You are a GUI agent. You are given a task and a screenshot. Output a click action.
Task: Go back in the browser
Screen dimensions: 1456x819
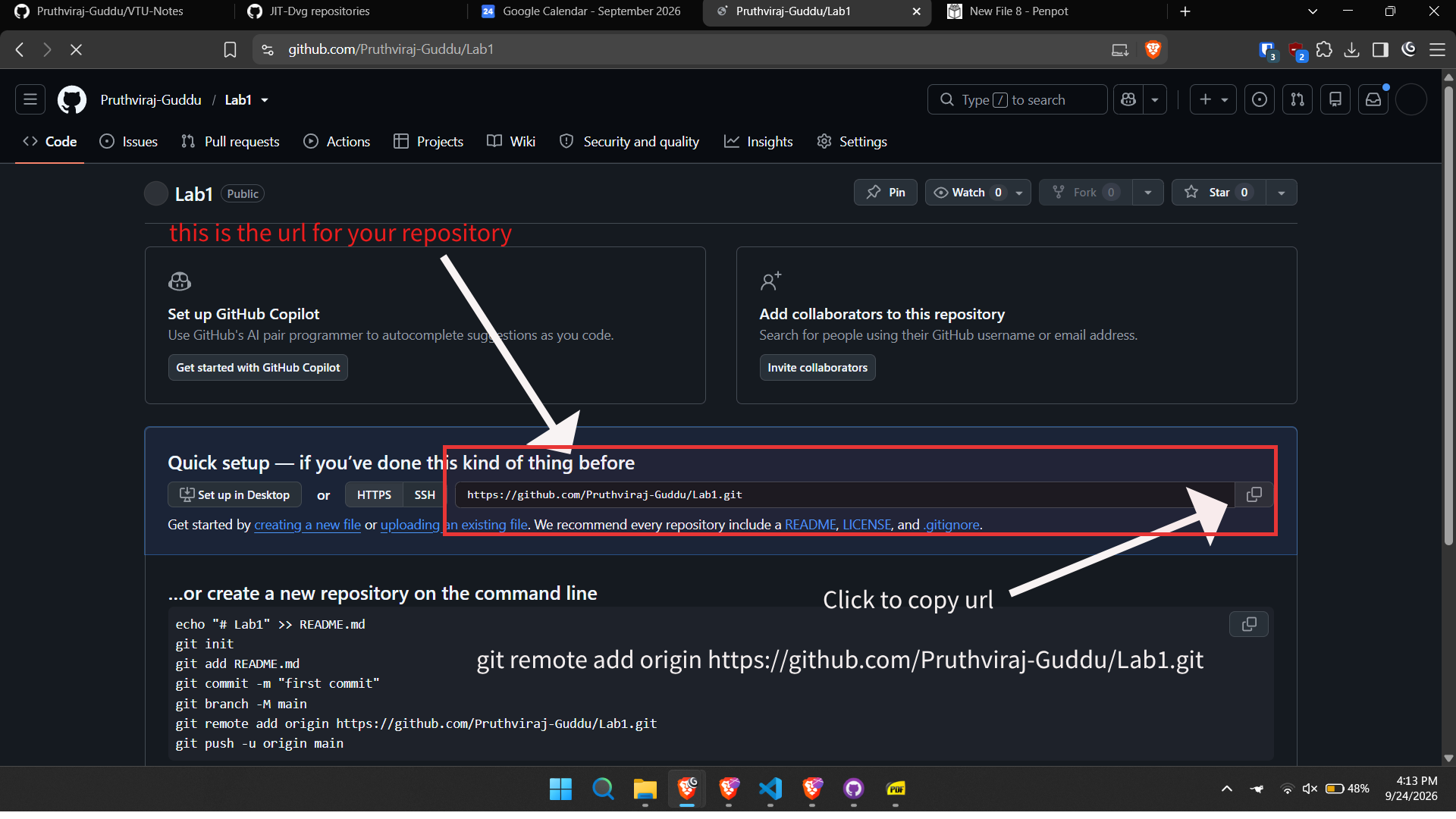[20, 49]
